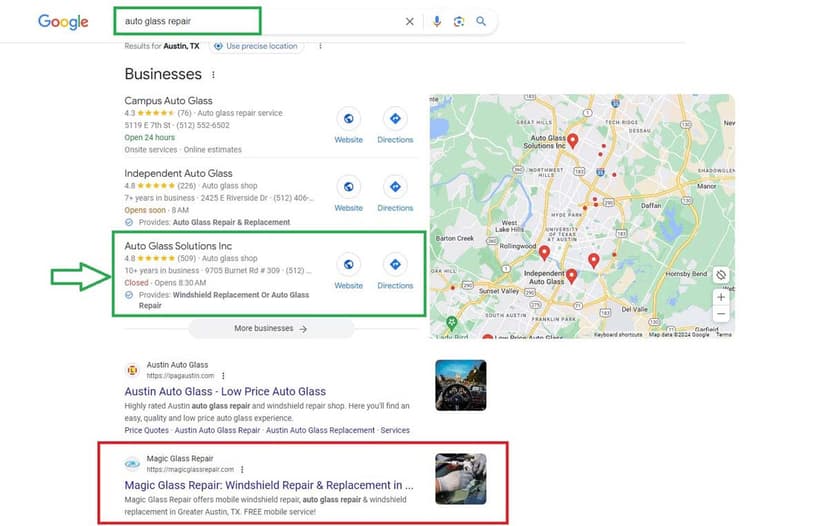Clear the search box with X
Image resolution: width=828 pixels, height=526 pixels.
409,21
